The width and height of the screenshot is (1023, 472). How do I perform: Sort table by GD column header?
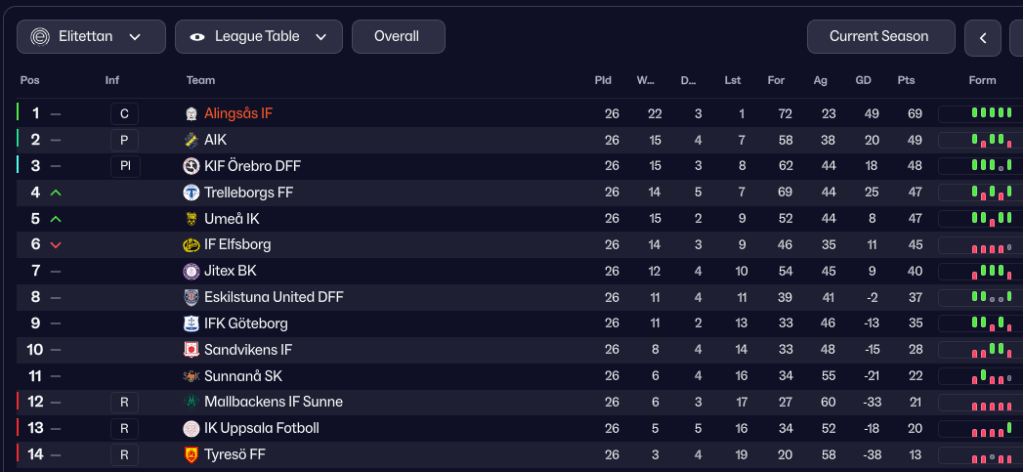(x=864, y=80)
